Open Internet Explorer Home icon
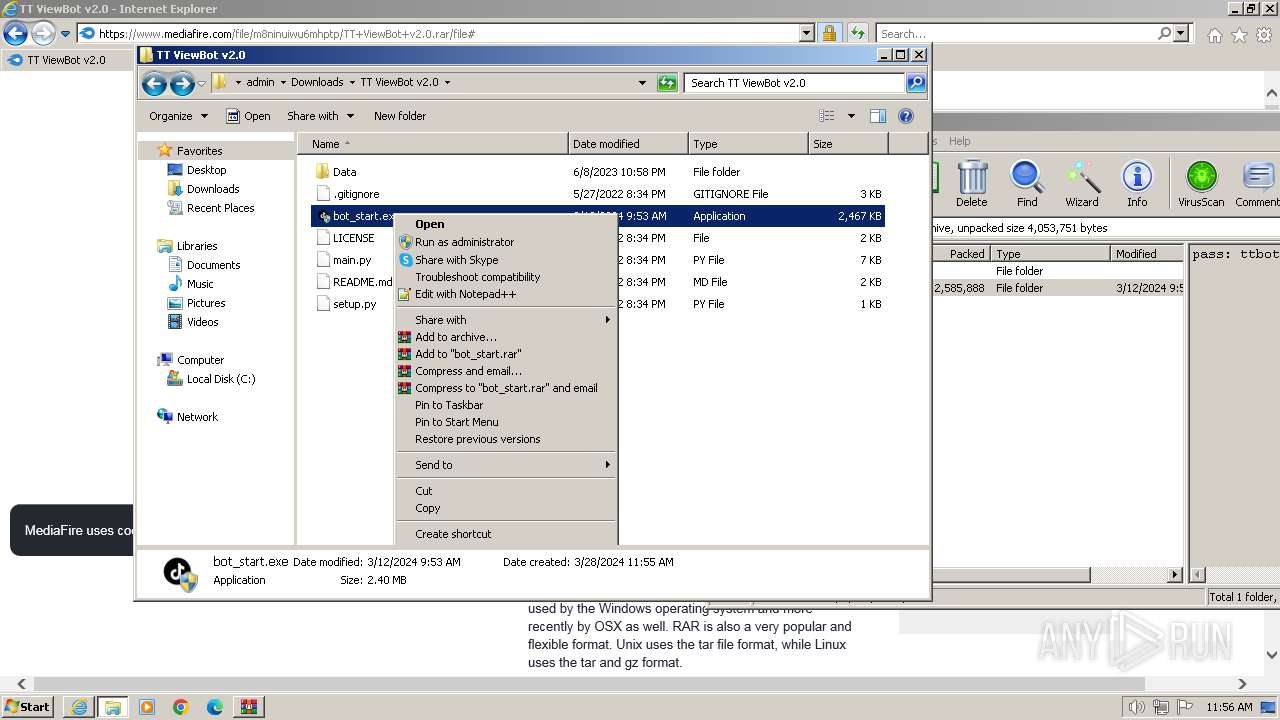 1214,35
